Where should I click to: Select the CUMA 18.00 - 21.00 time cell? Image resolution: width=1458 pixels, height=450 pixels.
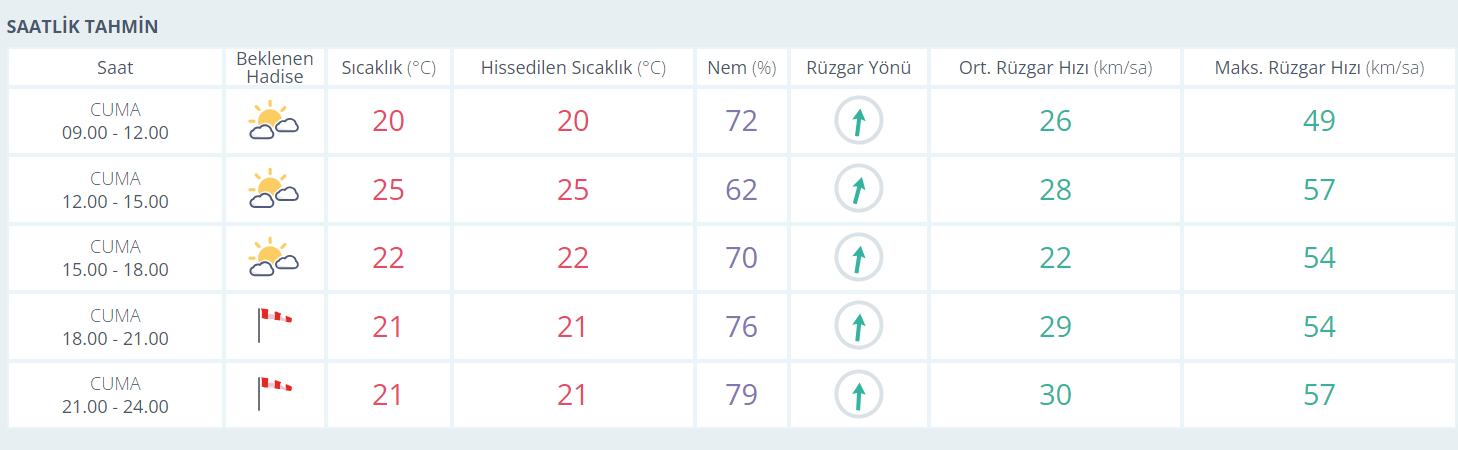tap(115, 327)
